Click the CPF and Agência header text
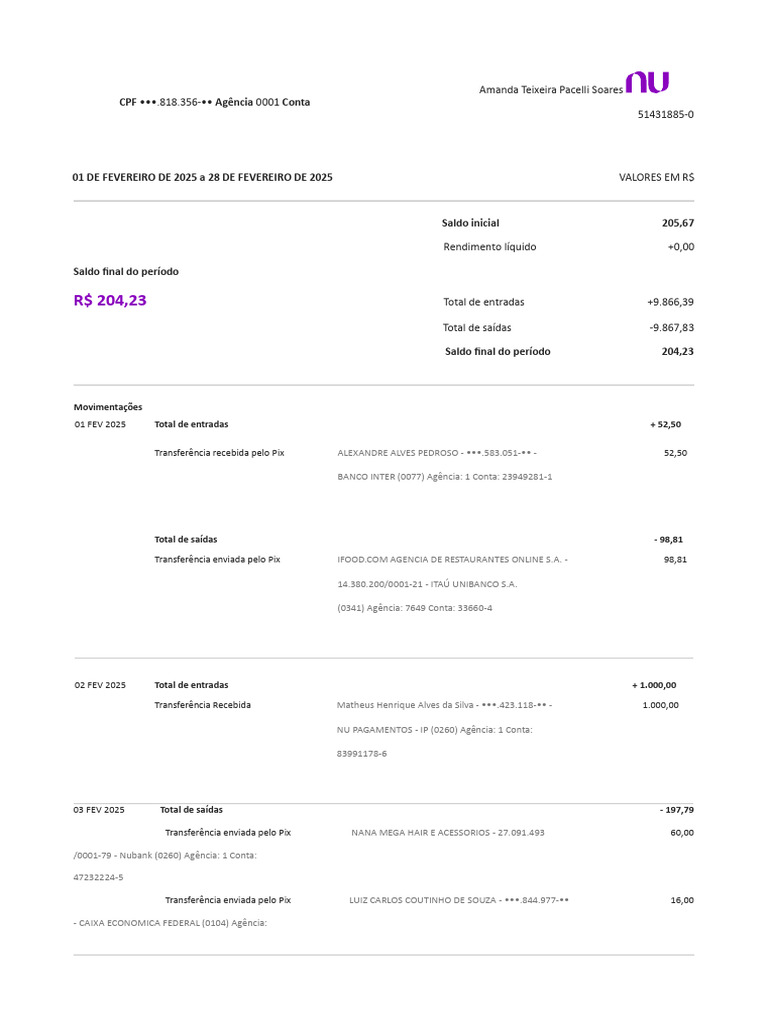Image resolution: width=768 pixels, height=1024 pixels. click(x=214, y=102)
